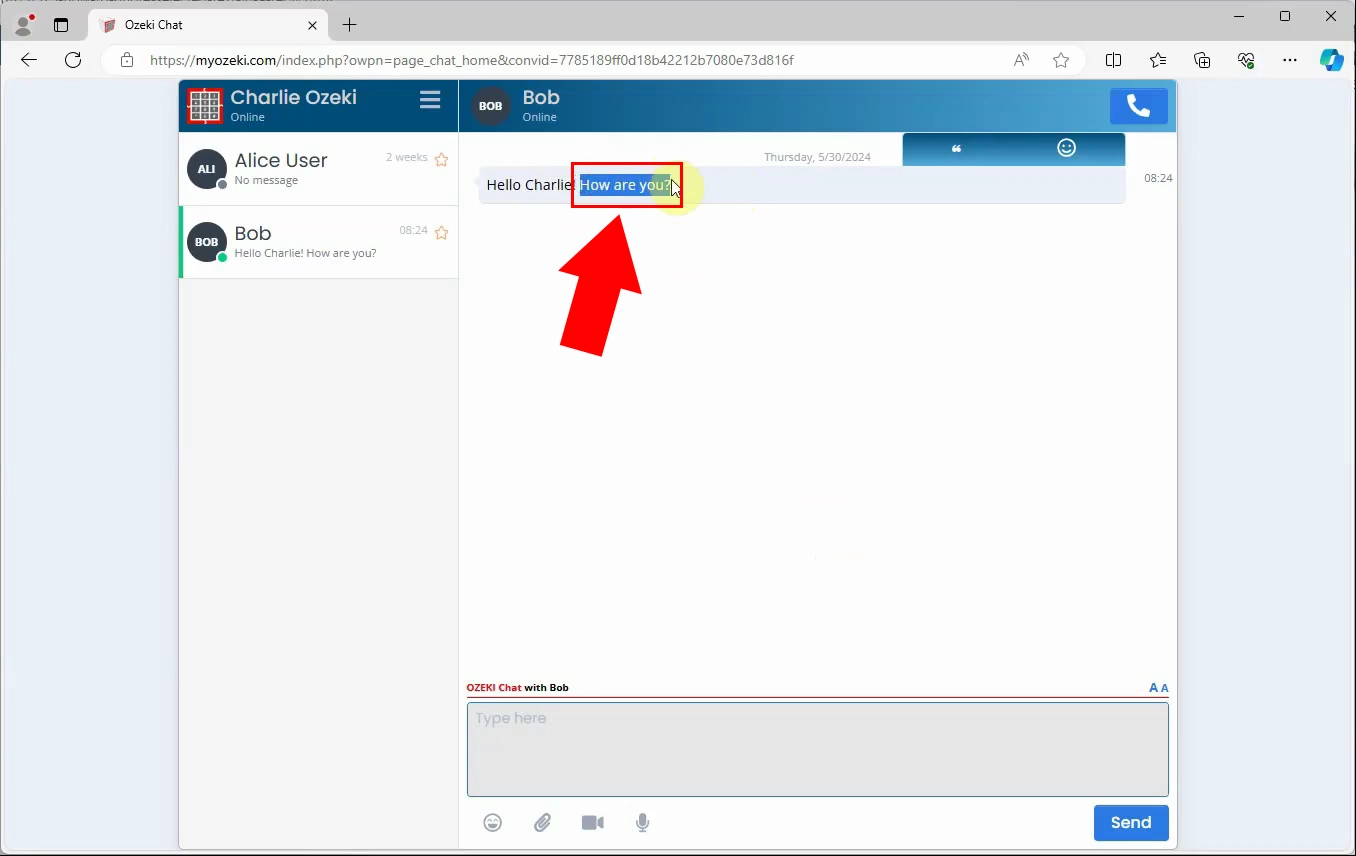Open the Bob conversation in the list
The height and width of the screenshot is (856, 1356).
click(x=318, y=242)
